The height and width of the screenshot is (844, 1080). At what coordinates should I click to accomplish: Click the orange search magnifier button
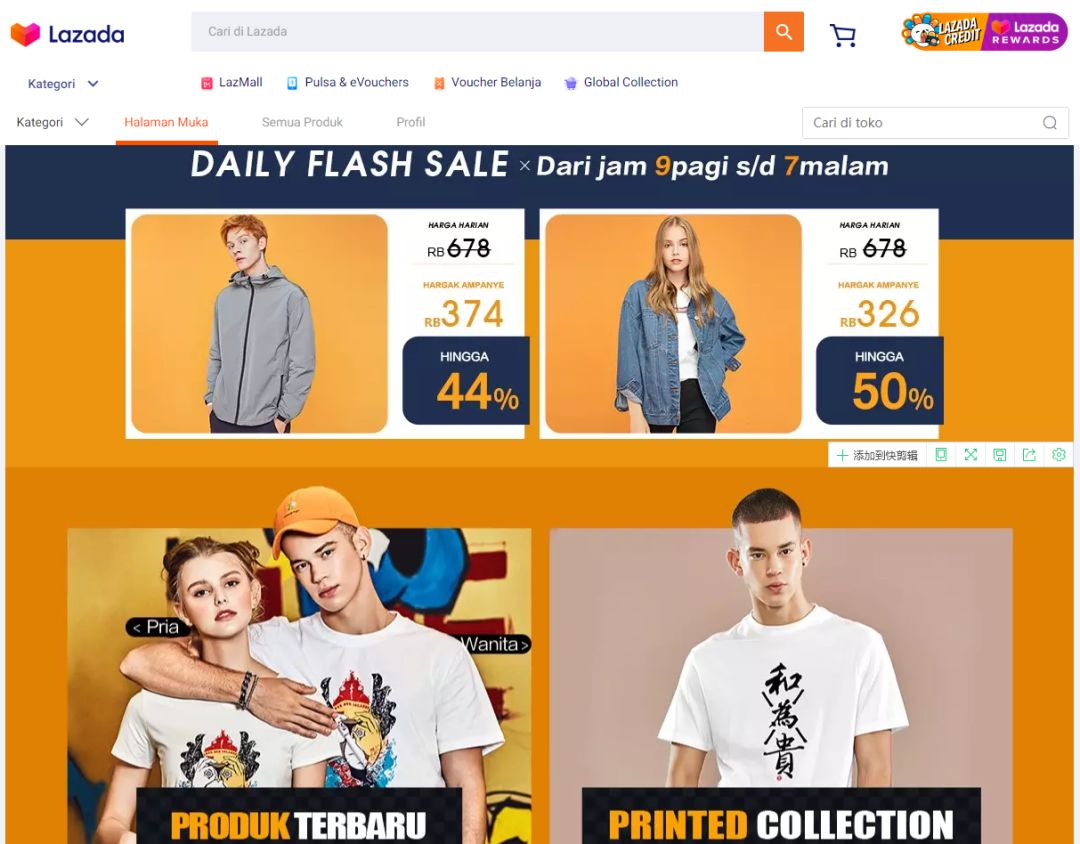tap(783, 32)
